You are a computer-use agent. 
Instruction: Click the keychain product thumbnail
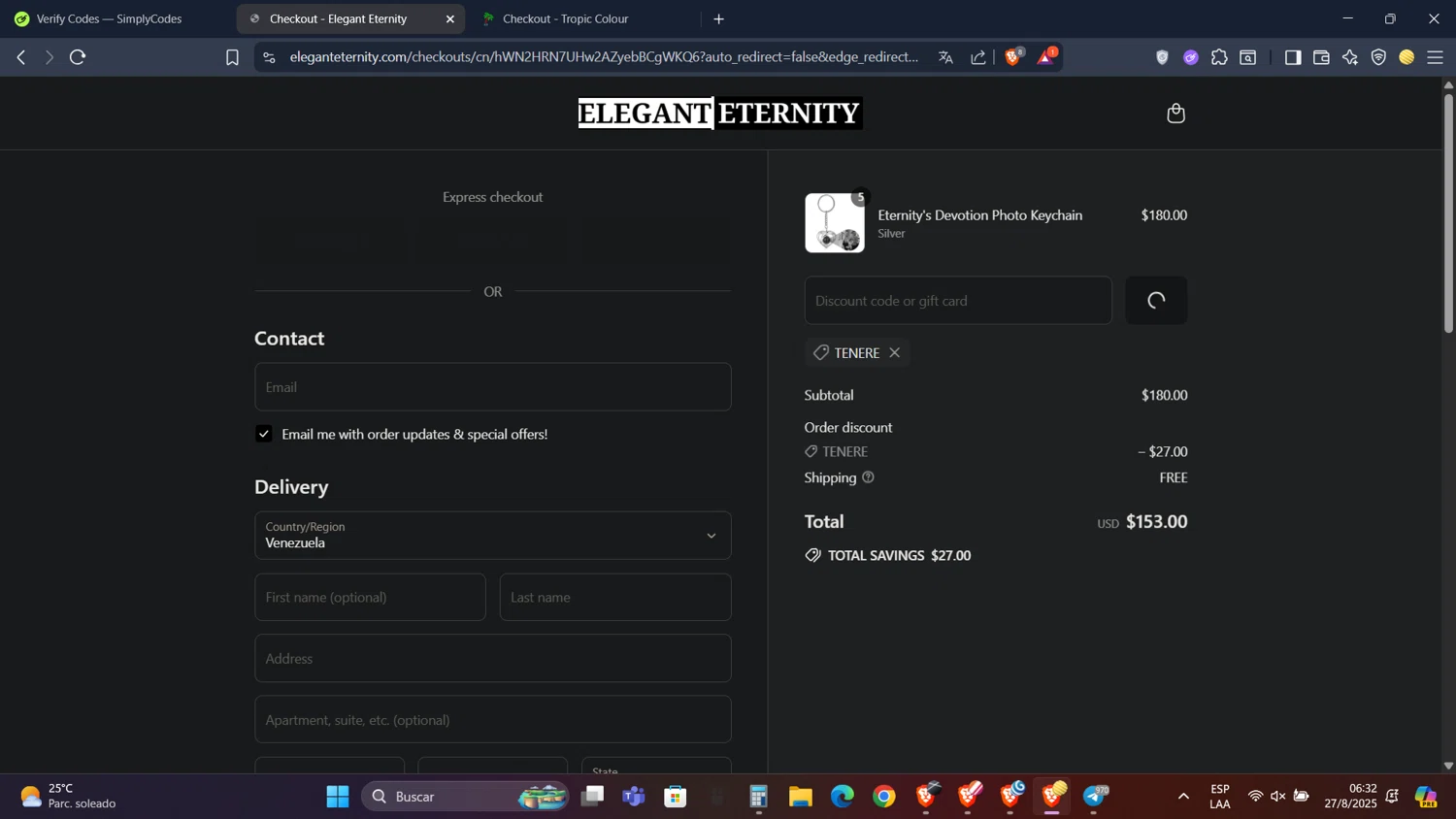pos(835,223)
